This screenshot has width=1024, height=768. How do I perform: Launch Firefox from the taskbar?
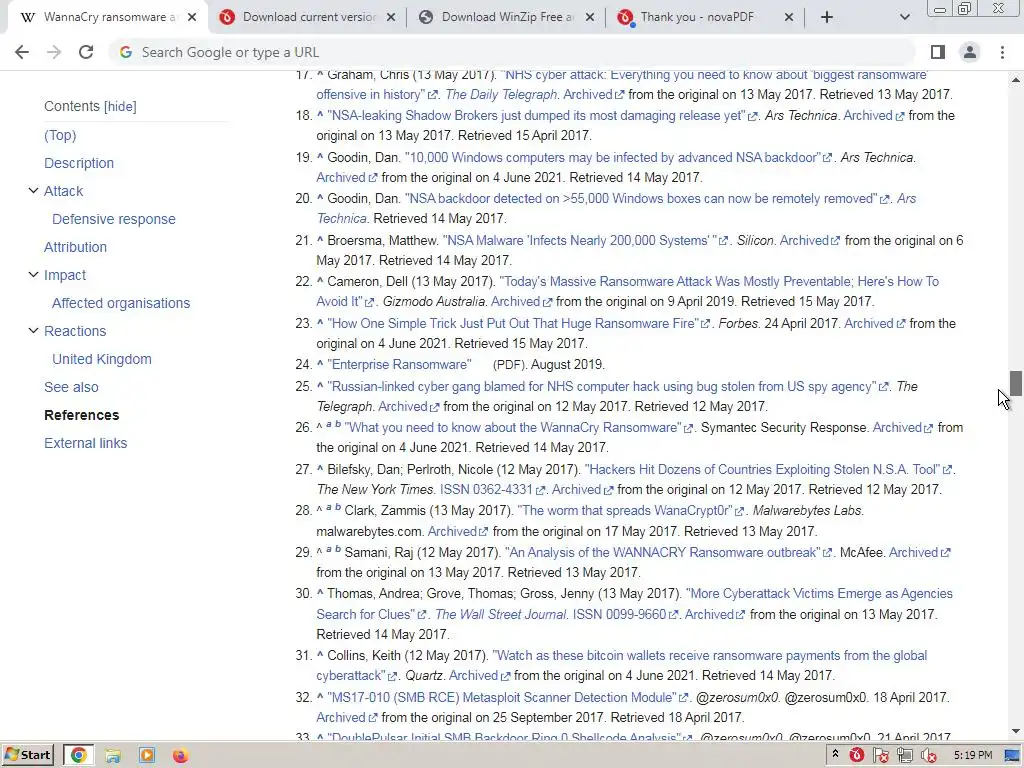click(x=180, y=756)
